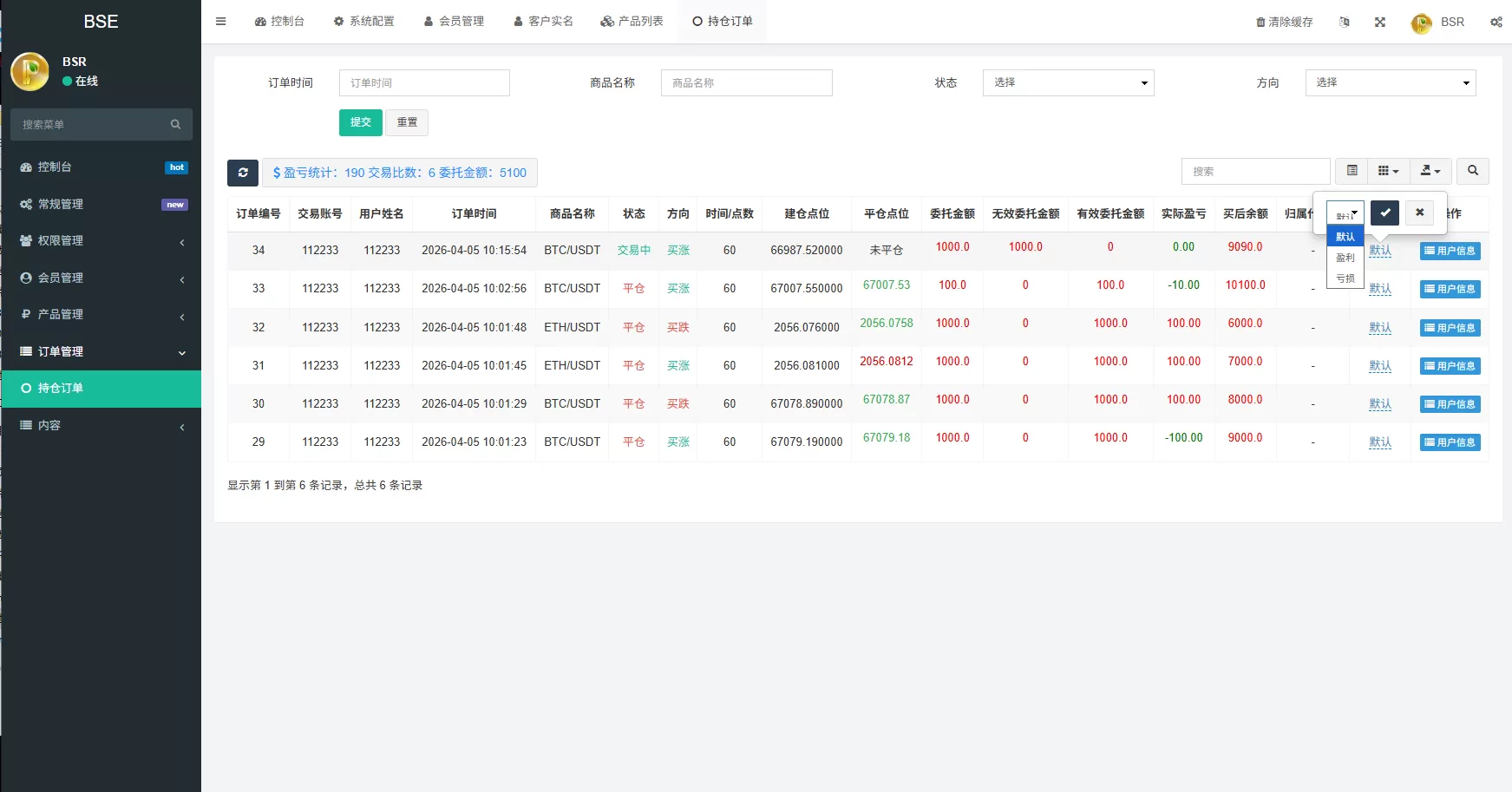This screenshot has height=792, width=1512.
Task: Click the magnifier advanced search icon button
Action: (x=1473, y=171)
